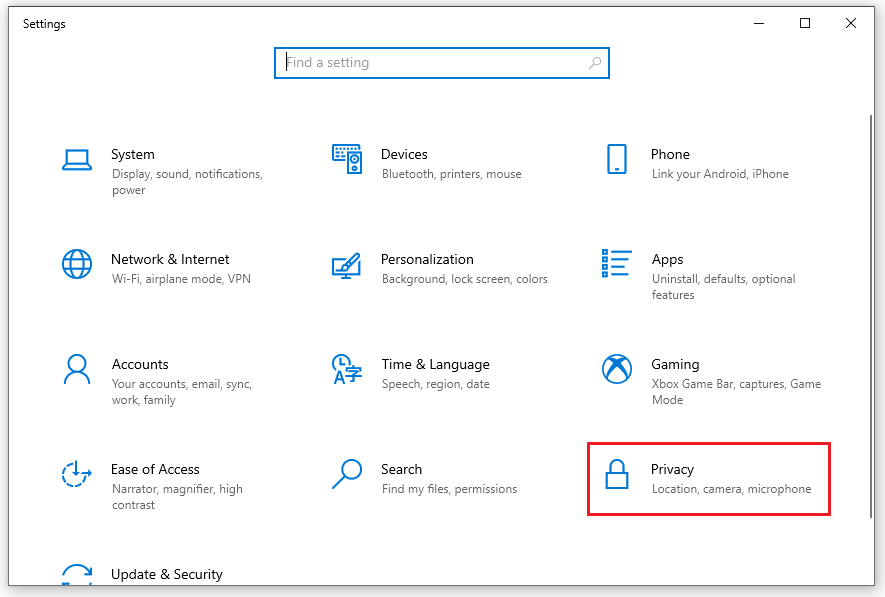Click the text "Bluetooth, printers, mouse"

coord(452,174)
